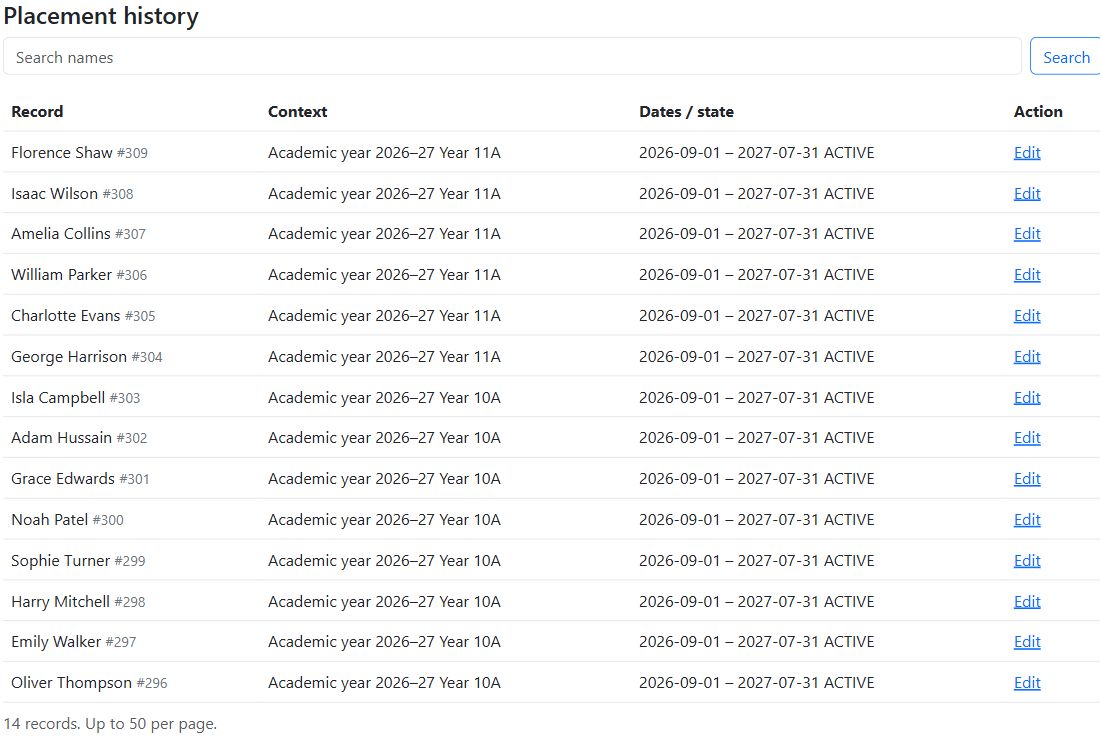
Task: Select the name Adam Hussain #302
Action: (79, 438)
